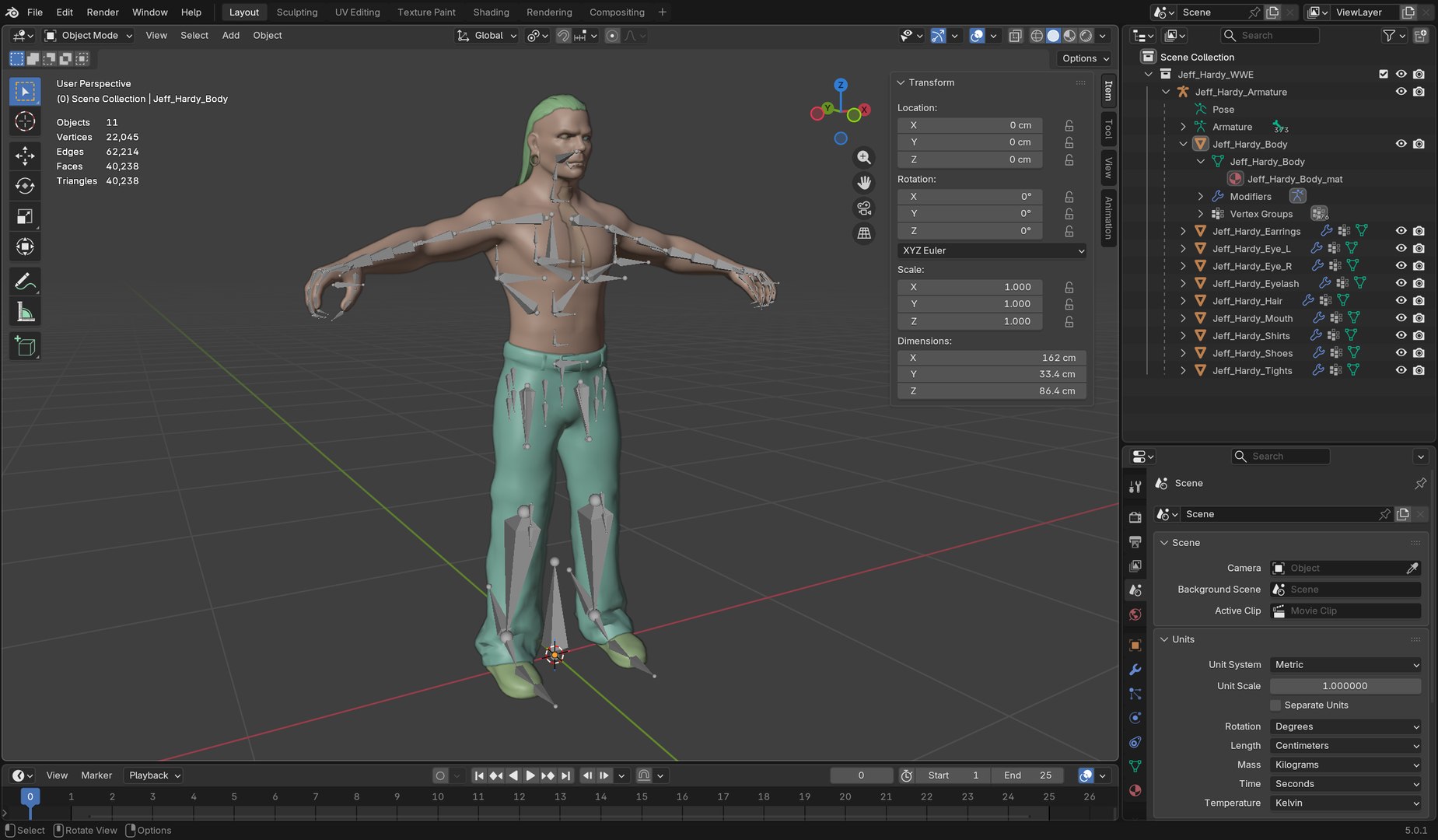Open the Render menu
The image size is (1438, 840).
tap(103, 12)
